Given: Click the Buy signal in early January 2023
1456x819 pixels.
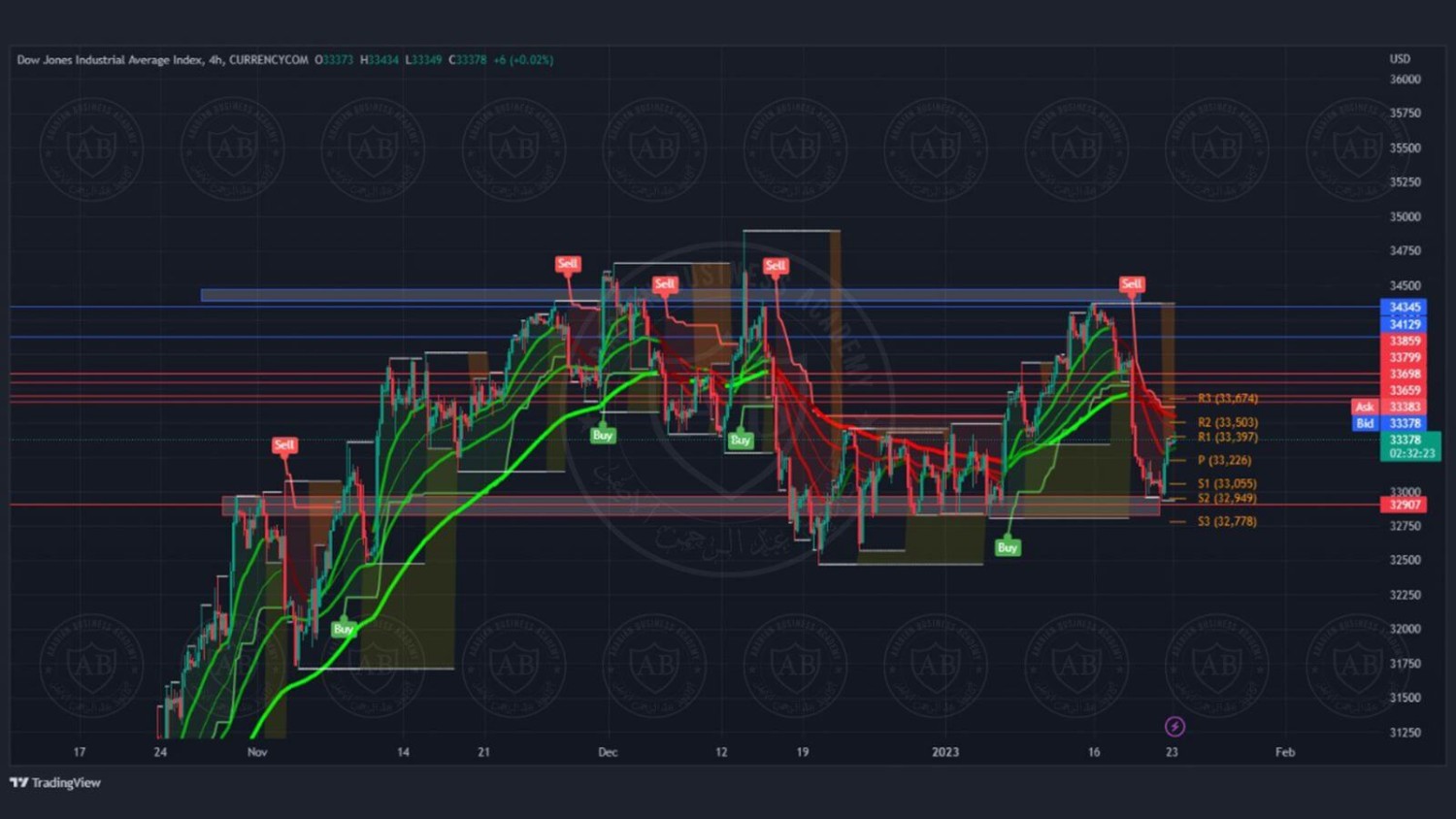Looking at the screenshot, I should click(1008, 548).
